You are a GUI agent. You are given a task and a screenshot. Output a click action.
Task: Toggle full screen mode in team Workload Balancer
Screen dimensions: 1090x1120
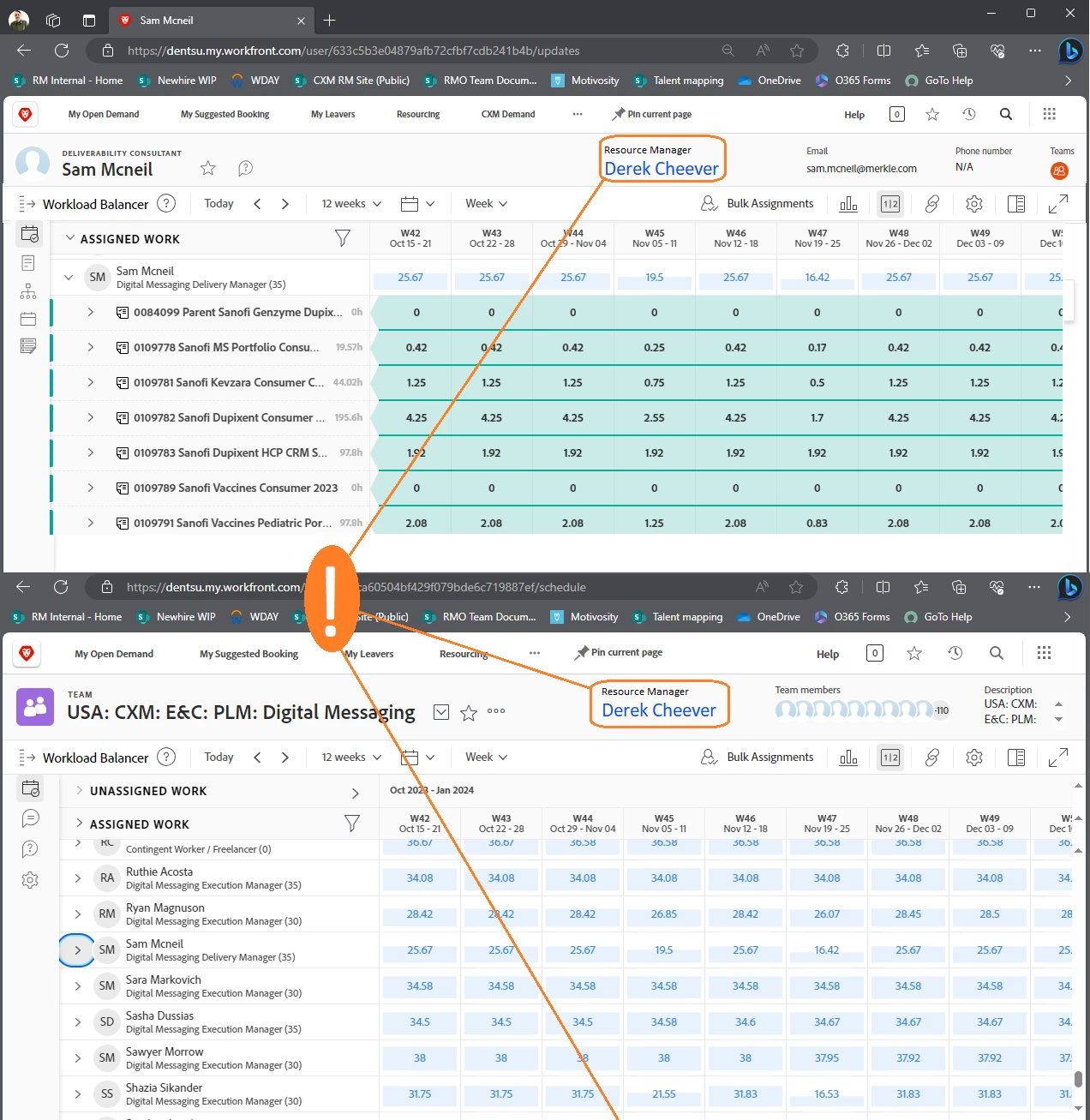(1058, 758)
